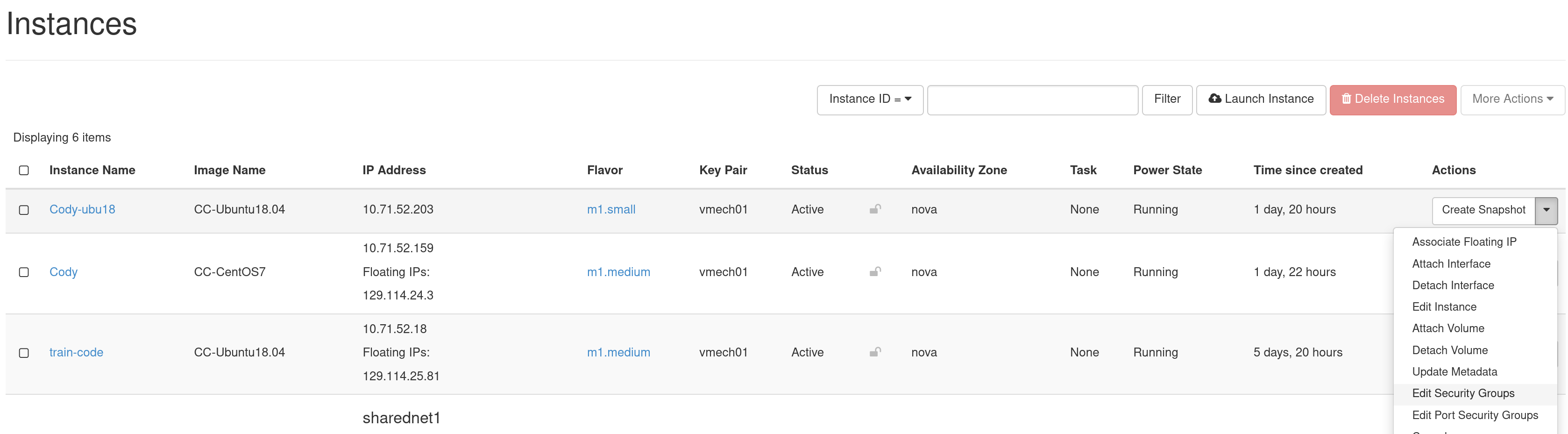Click the unlock icon in Cody row
Image resolution: width=1568 pixels, height=434 pixels.
pyautogui.click(x=875, y=271)
